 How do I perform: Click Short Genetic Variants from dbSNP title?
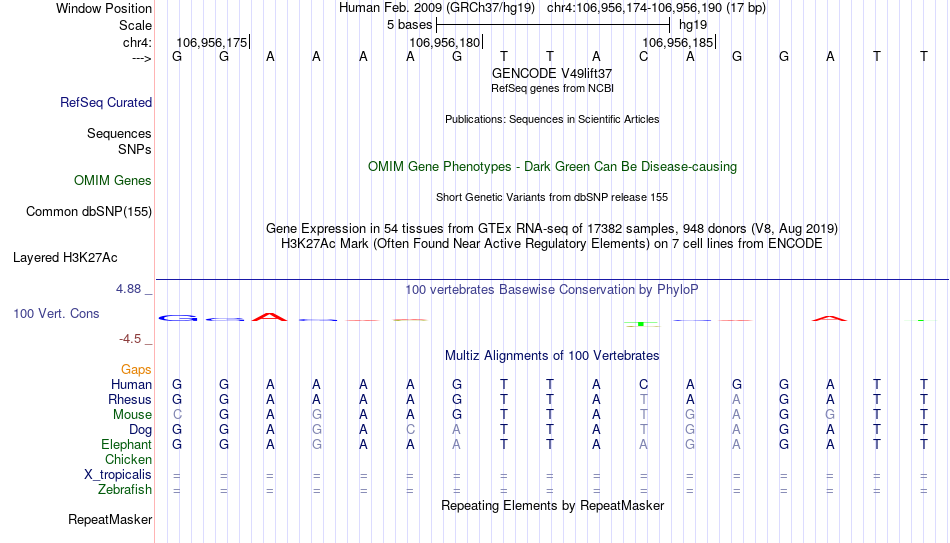552,198
